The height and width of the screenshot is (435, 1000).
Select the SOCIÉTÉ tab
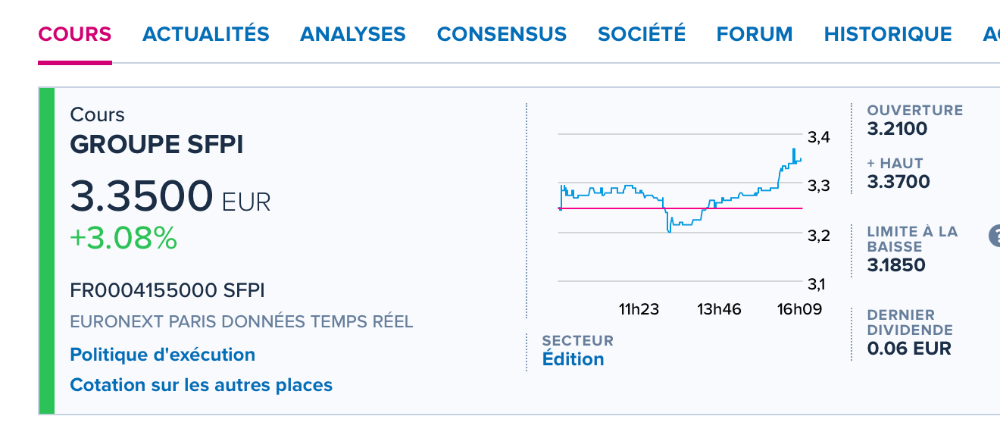(x=642, y=34)
